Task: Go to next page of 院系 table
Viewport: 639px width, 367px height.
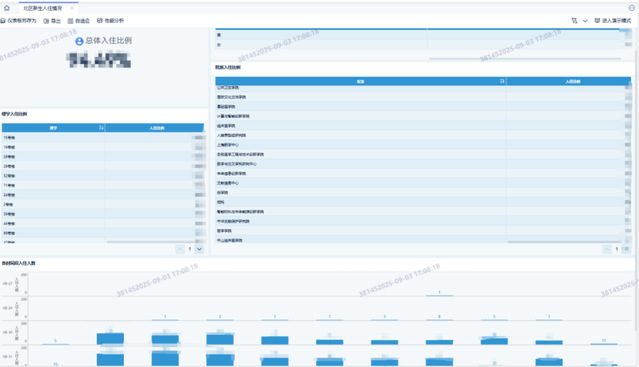Action: coord(626,249)
